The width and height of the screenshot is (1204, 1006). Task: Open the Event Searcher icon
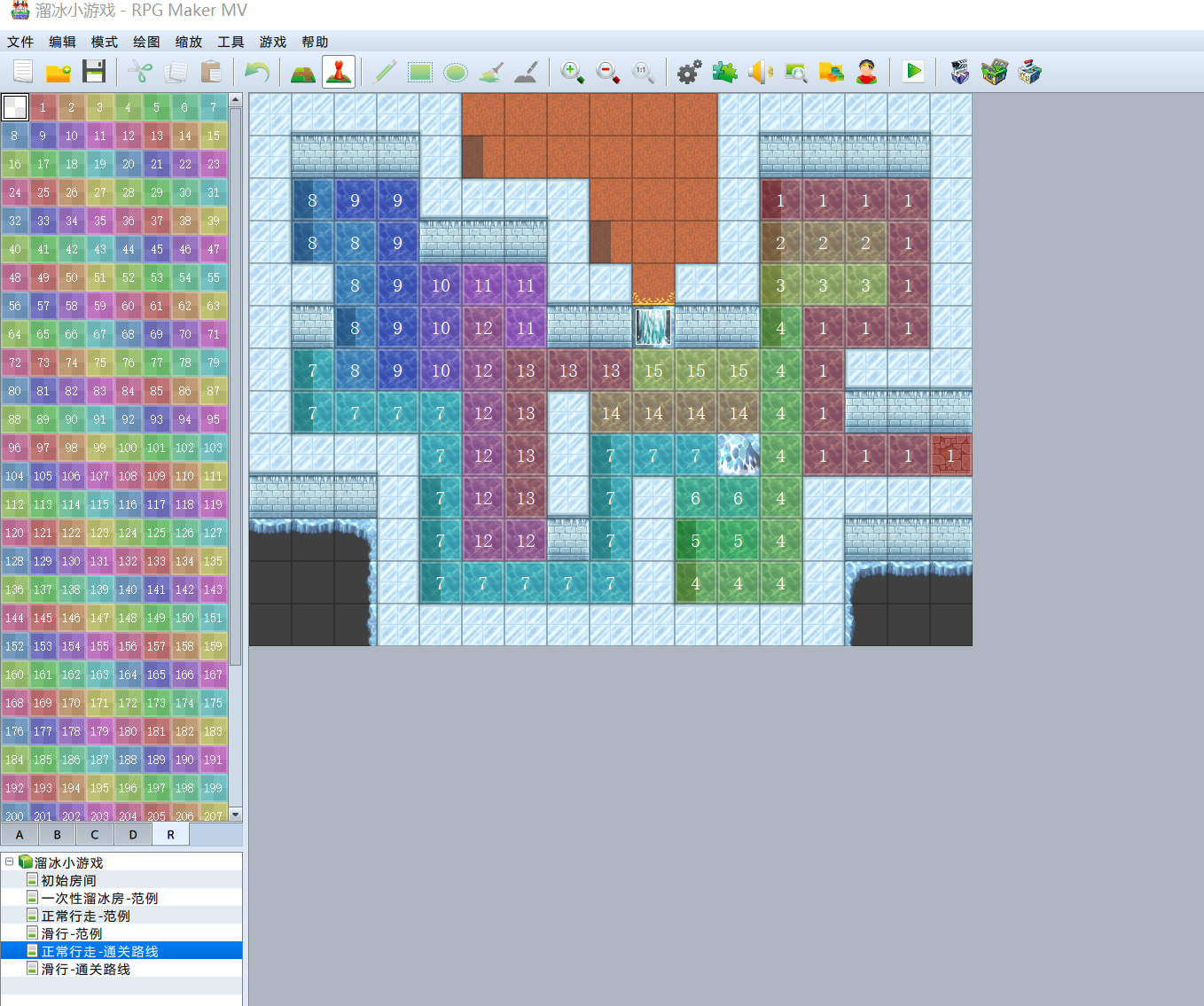pos(796,72)
